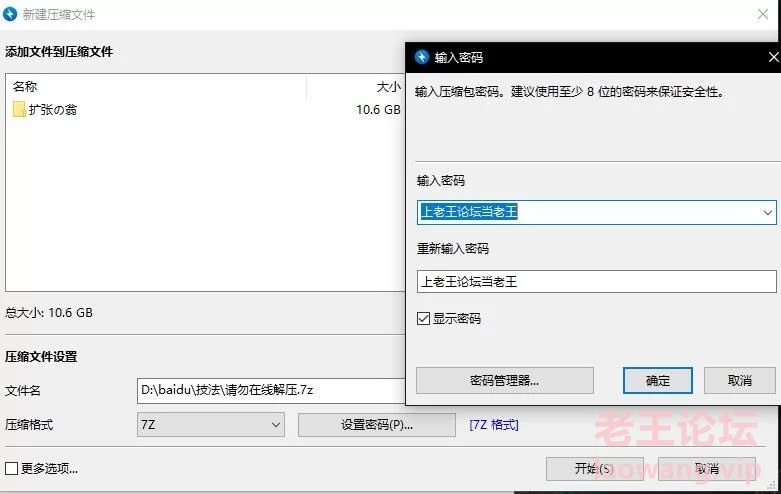Open the 压缩格式 7Z dropdown
The height and width of the screenshot is (494, 781).
tap(211, 425)
